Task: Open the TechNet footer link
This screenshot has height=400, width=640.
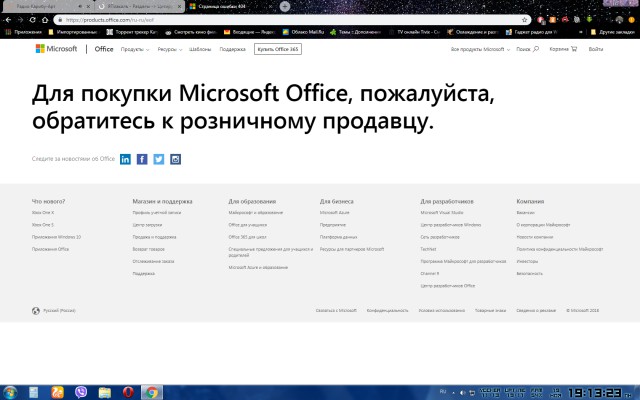Action: tap(428, 249)
